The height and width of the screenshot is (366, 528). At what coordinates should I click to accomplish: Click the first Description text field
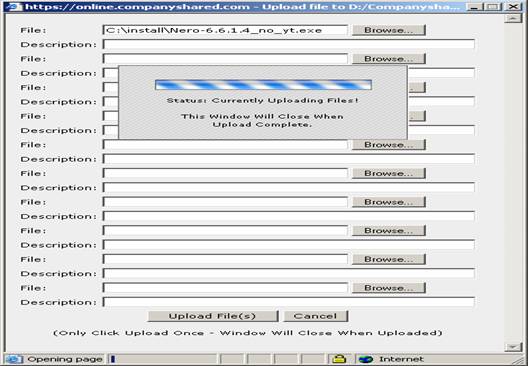pyautogui.click(x=289, y=44)
